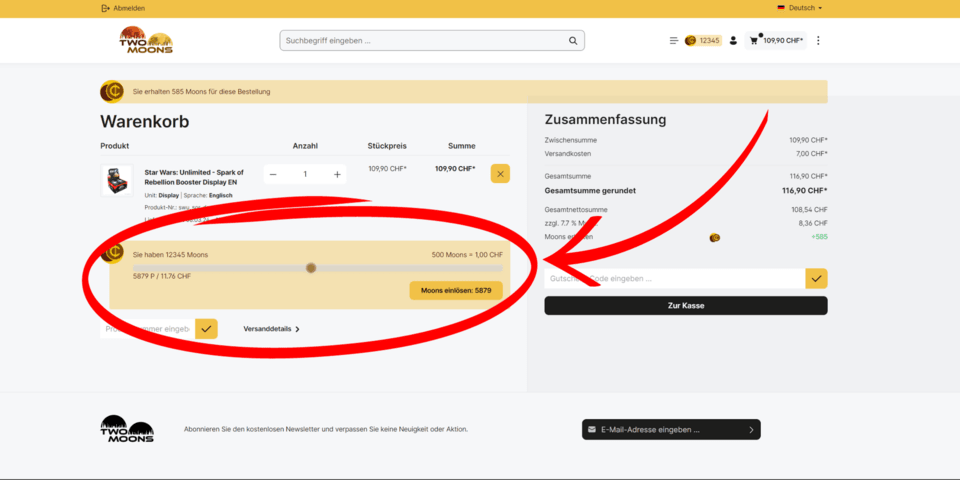
Task: Click the Abmelden logout link
Action: click(x=123, y=8)
